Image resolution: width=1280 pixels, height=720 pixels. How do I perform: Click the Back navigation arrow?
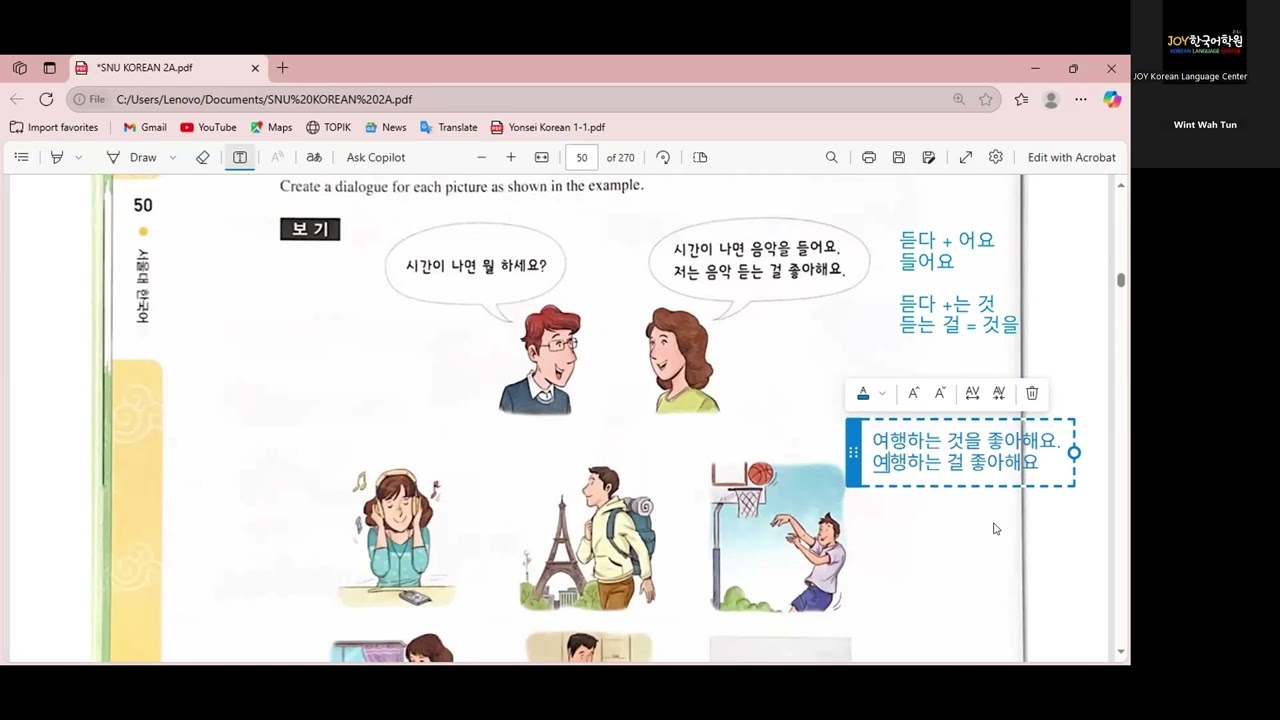[17, 99]
